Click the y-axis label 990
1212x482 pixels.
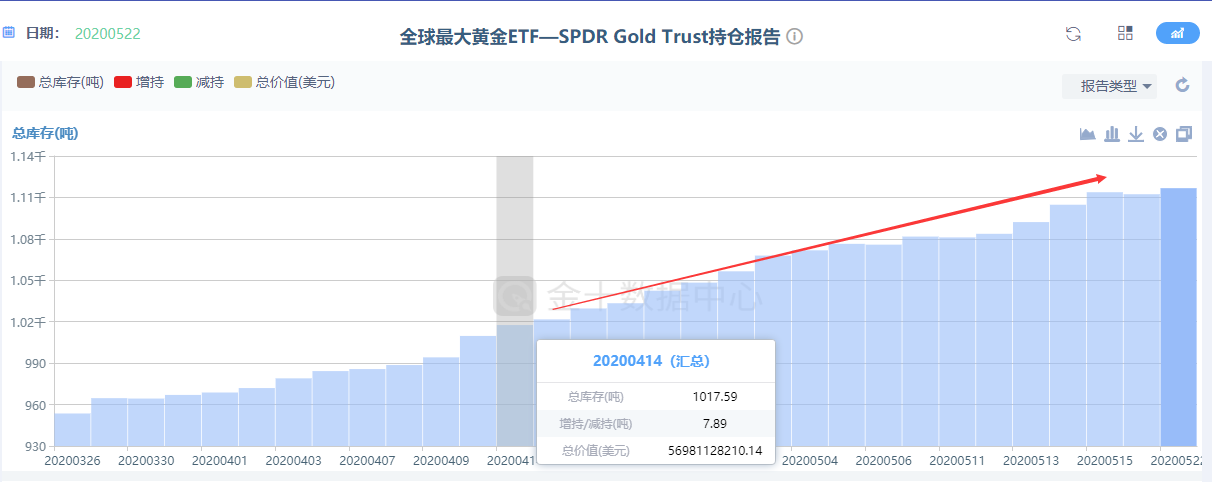[35, 364]
